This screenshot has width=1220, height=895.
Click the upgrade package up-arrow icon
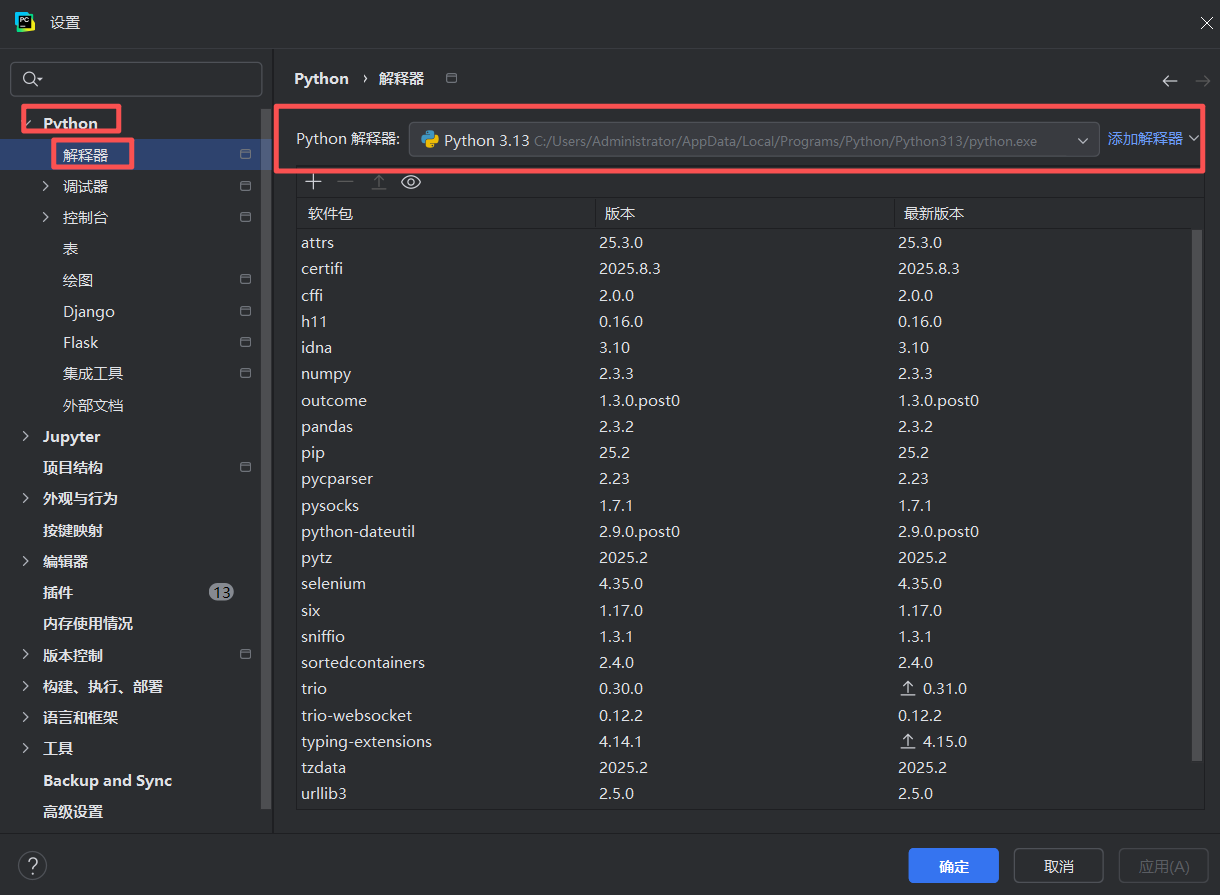[x=379, y=182]
